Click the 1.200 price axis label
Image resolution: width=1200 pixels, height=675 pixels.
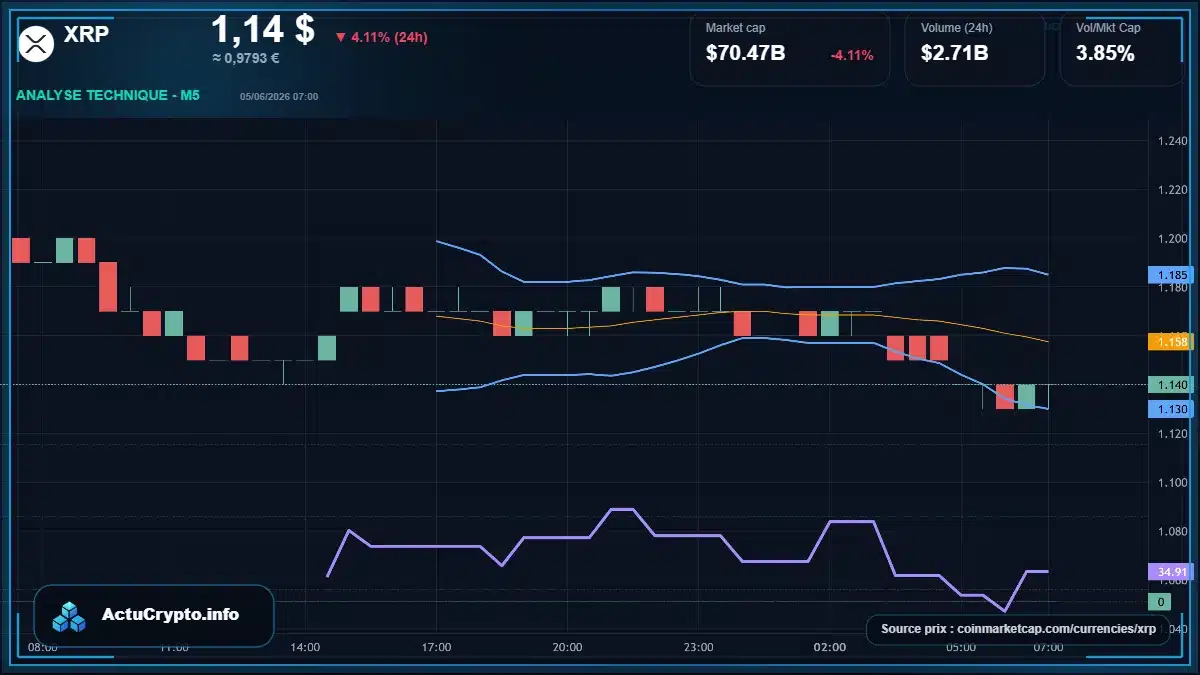coord(1172,239)
